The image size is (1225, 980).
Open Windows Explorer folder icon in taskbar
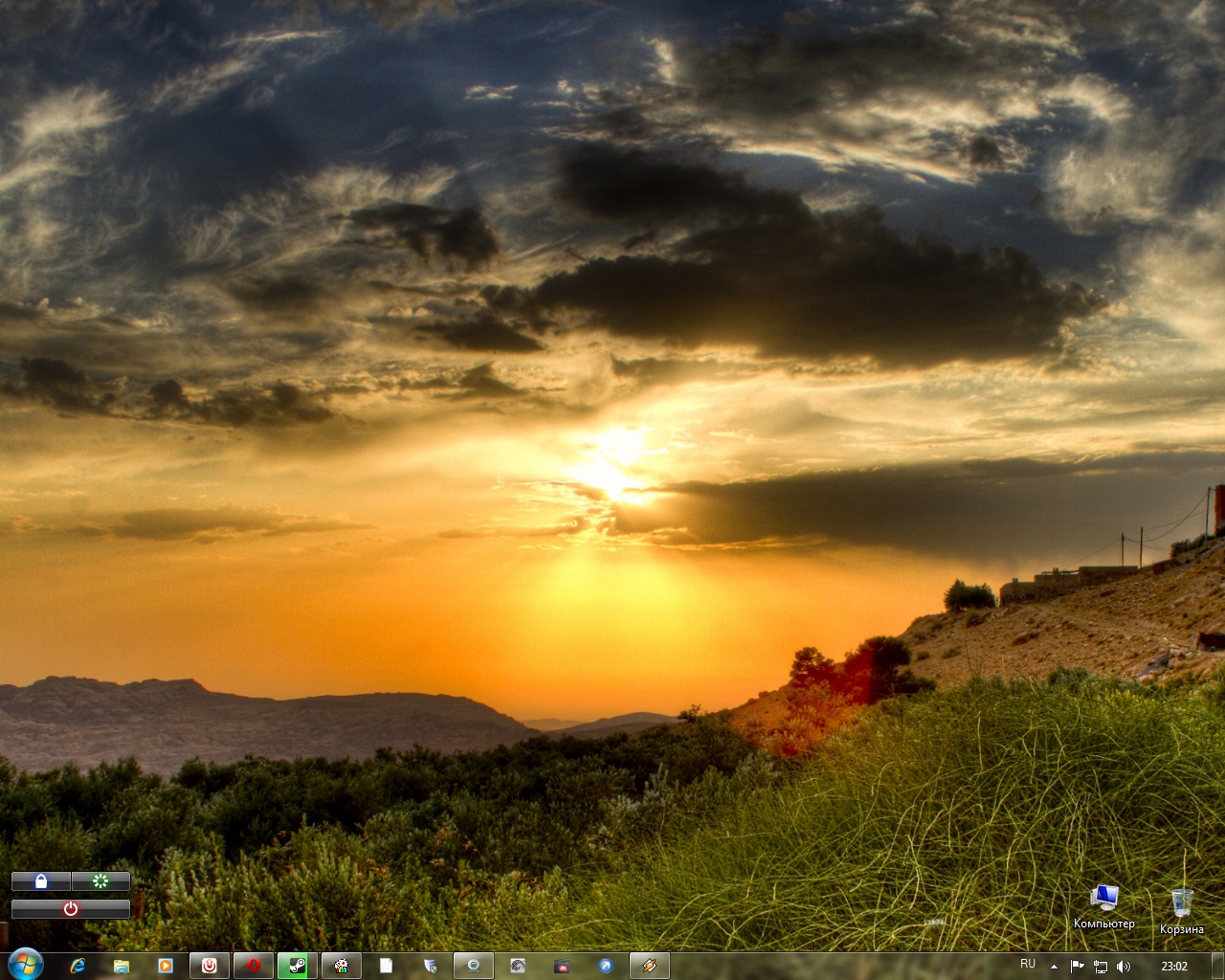point(122,966)
